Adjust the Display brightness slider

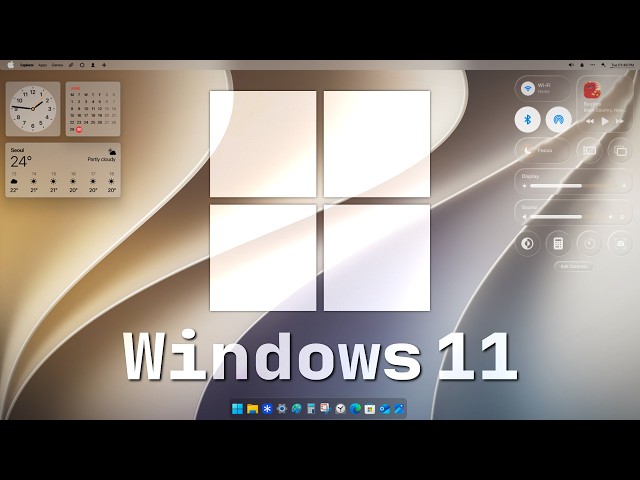(x=574, y=186)
